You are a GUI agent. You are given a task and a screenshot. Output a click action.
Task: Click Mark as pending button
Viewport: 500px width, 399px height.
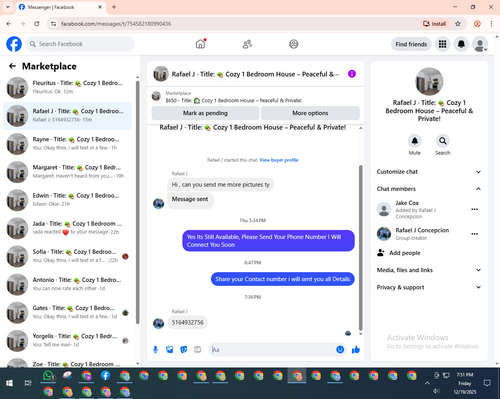point(205,113)
